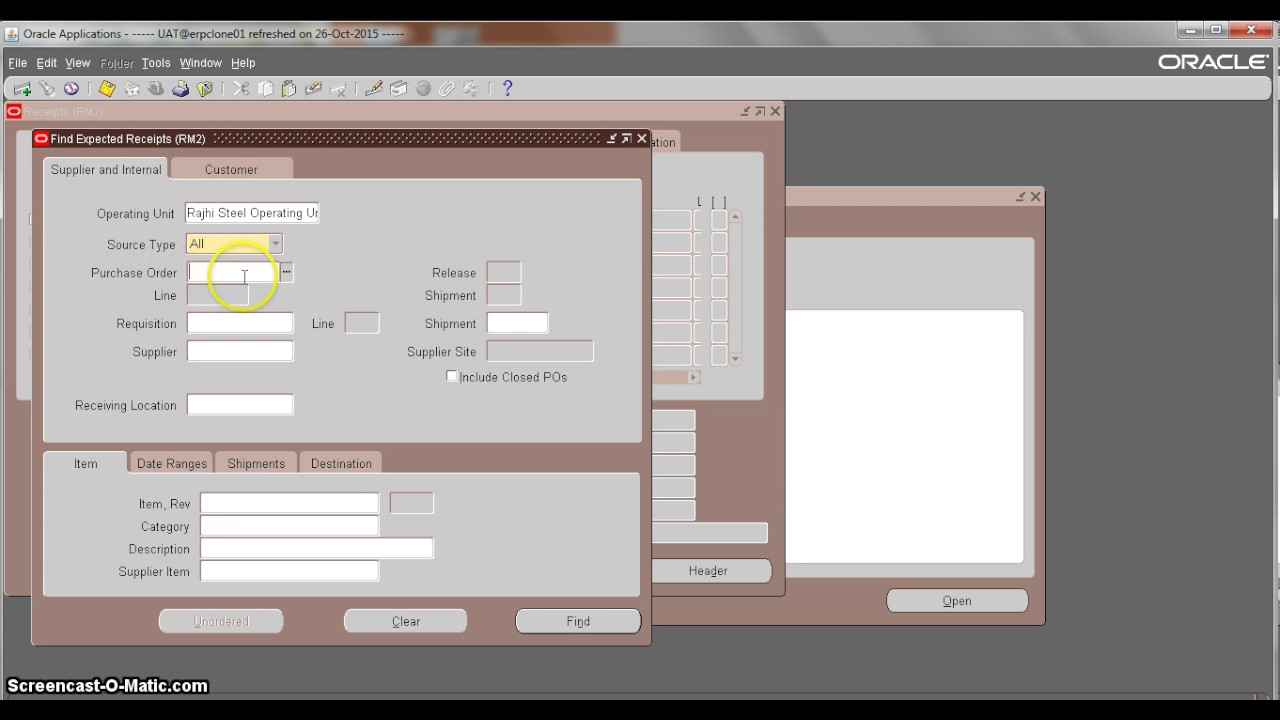1280x720 pixels.
Task: Click the Copy toolbar icon
Action: [265, 89]
